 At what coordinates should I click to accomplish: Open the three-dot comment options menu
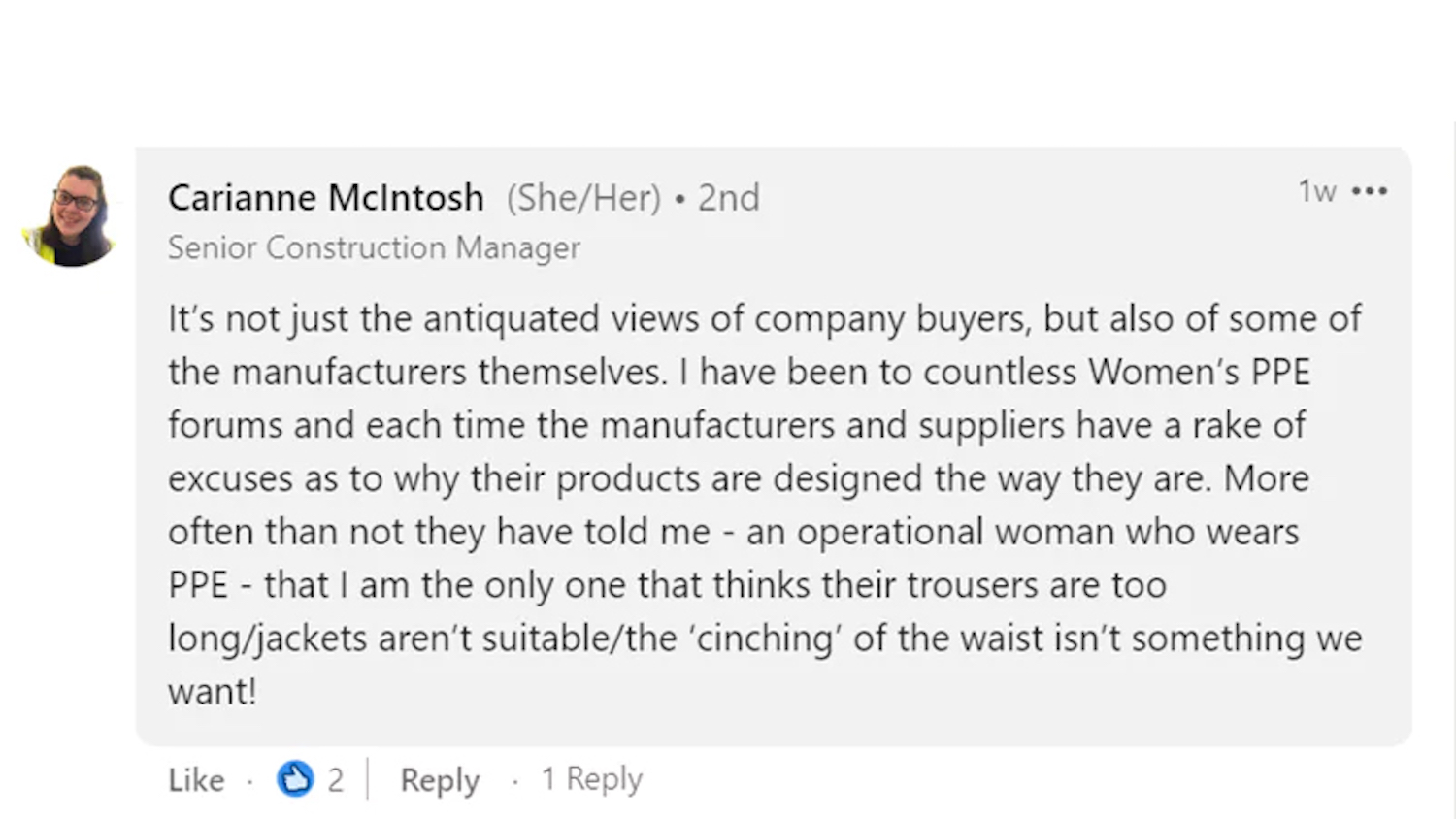[1369, 191]
